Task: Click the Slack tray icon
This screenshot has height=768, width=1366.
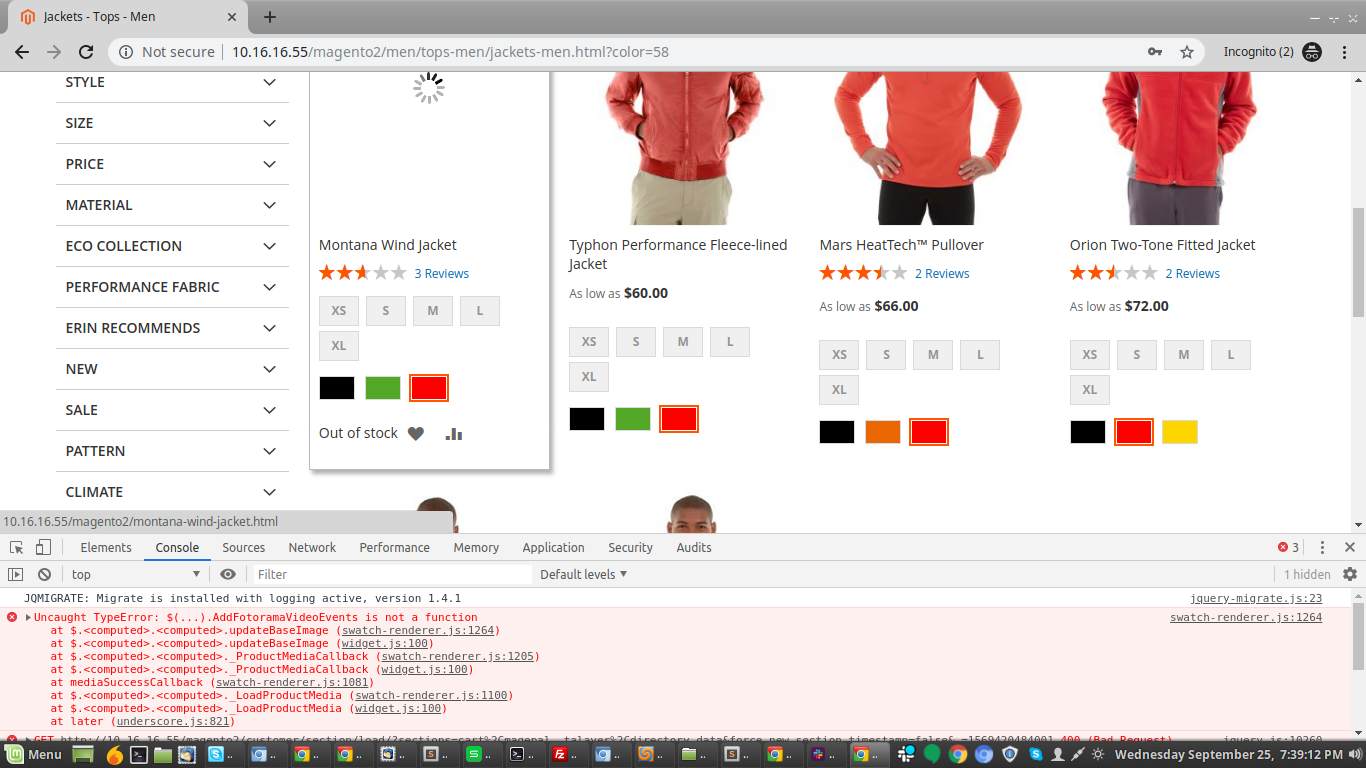Action: coord(906,754)
